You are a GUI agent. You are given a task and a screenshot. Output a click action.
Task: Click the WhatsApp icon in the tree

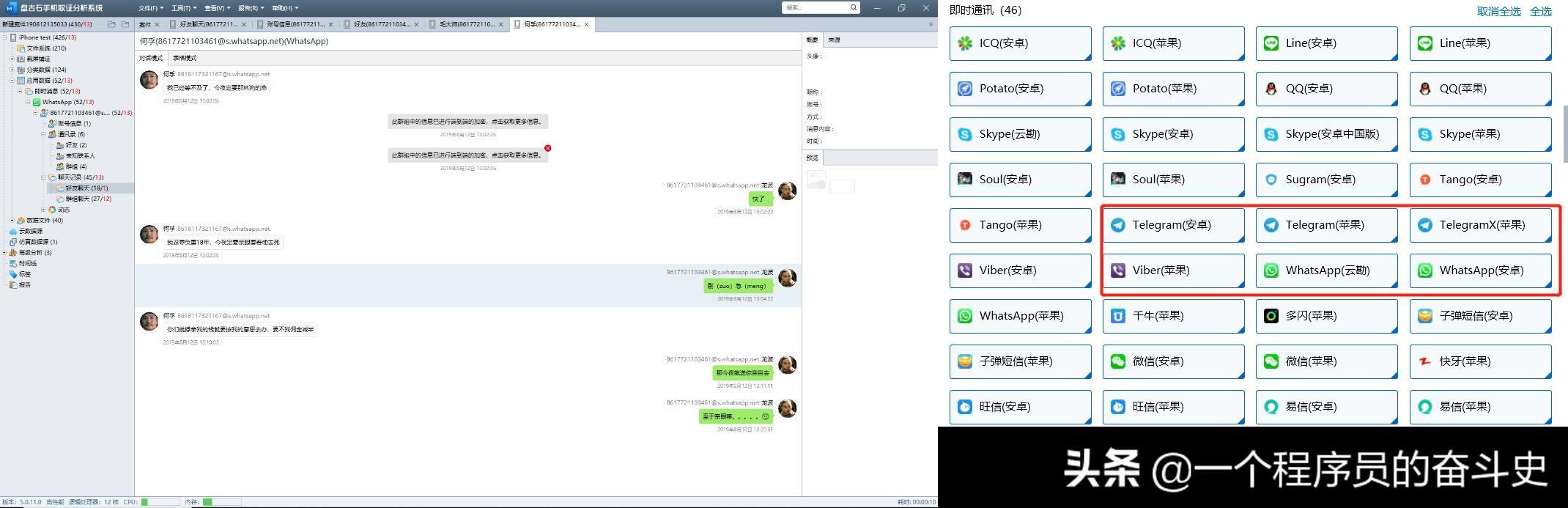[37, 102]
